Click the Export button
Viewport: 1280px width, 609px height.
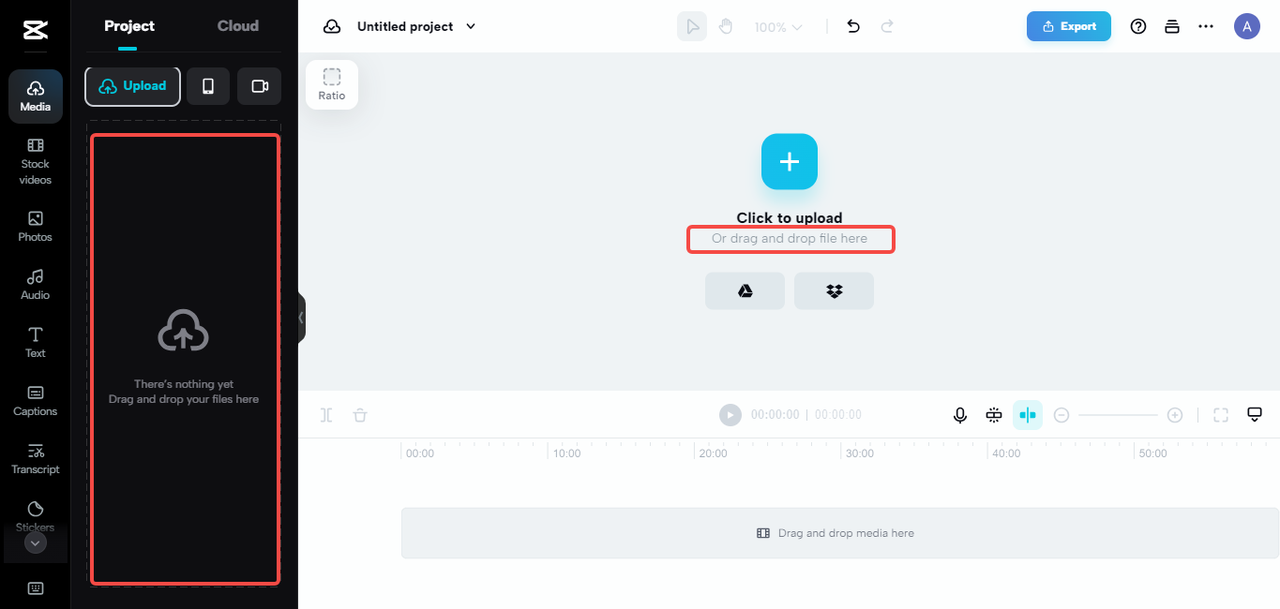tap(1068, 27)
